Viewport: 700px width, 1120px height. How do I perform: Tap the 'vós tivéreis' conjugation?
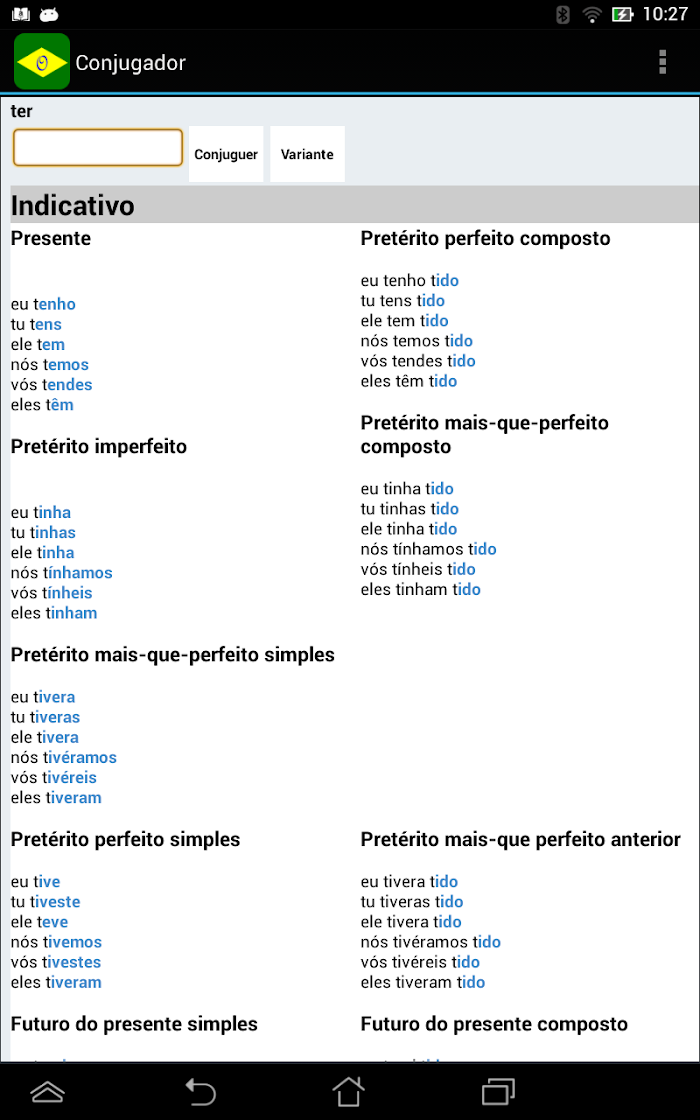point(54,777)
